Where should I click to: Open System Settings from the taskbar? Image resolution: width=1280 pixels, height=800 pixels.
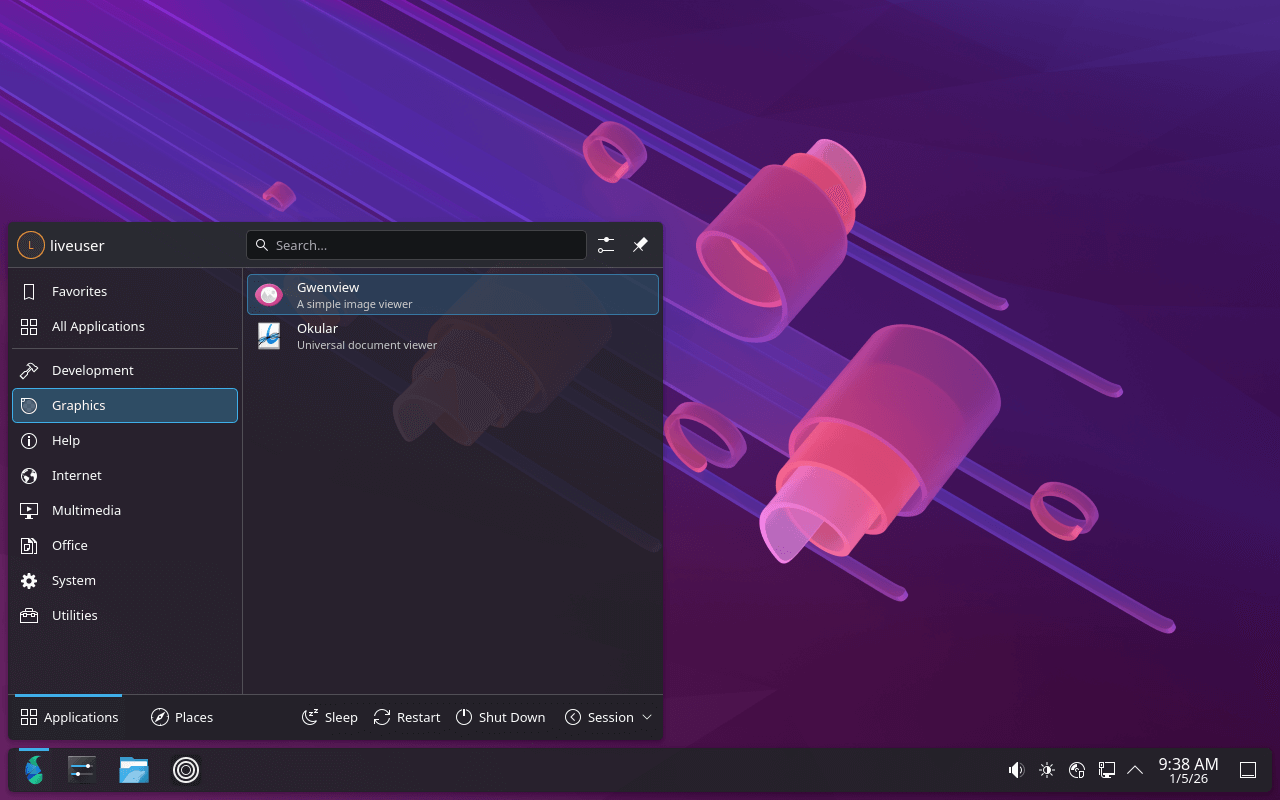point(82,769)
